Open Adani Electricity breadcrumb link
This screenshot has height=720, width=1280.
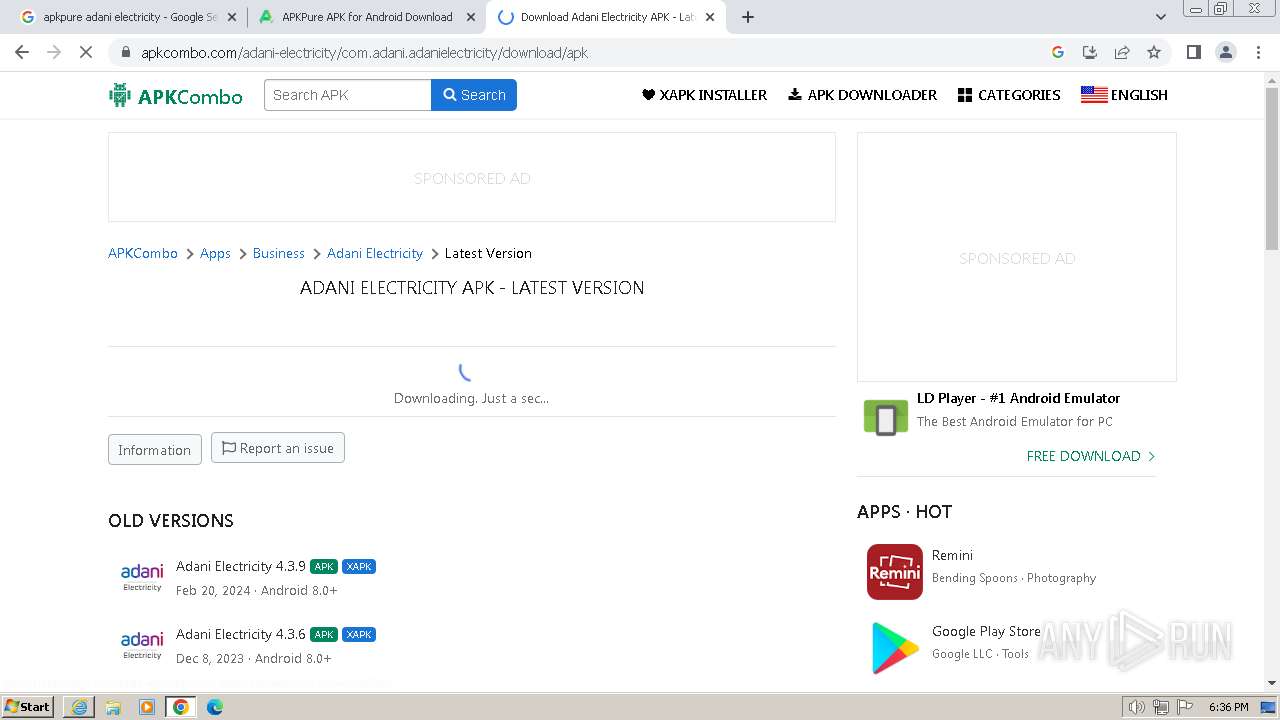pyautogui.click(x=375, y=253)
